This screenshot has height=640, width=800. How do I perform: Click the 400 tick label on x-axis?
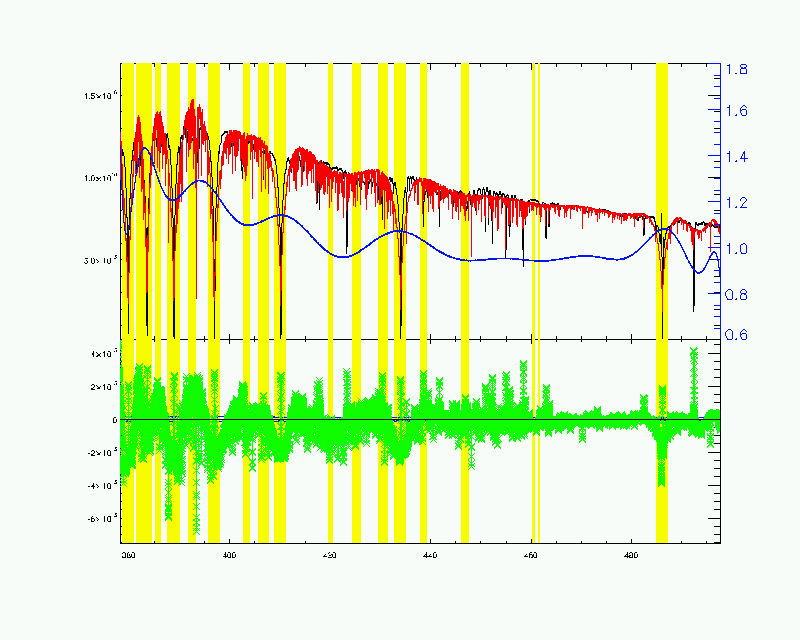coord(230,551)
